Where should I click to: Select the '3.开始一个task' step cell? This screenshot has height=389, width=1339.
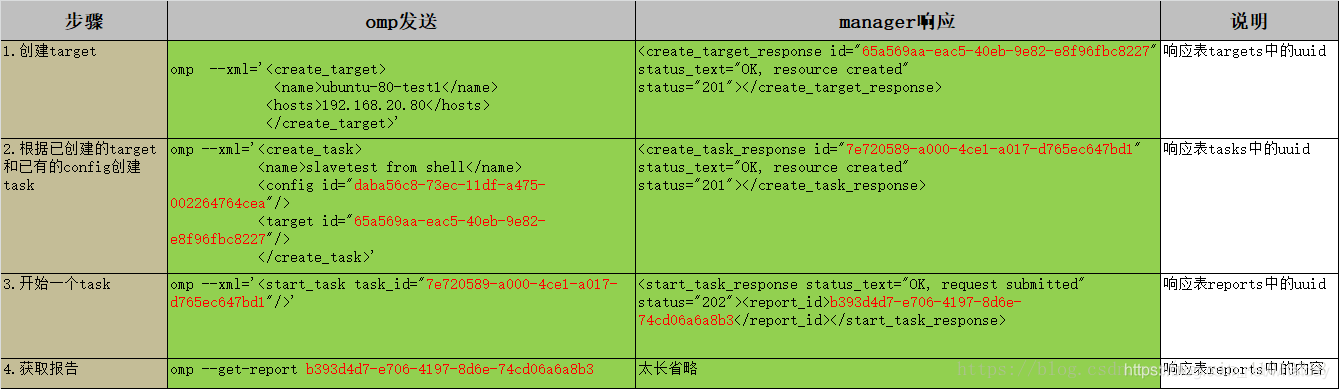(84, 315)
